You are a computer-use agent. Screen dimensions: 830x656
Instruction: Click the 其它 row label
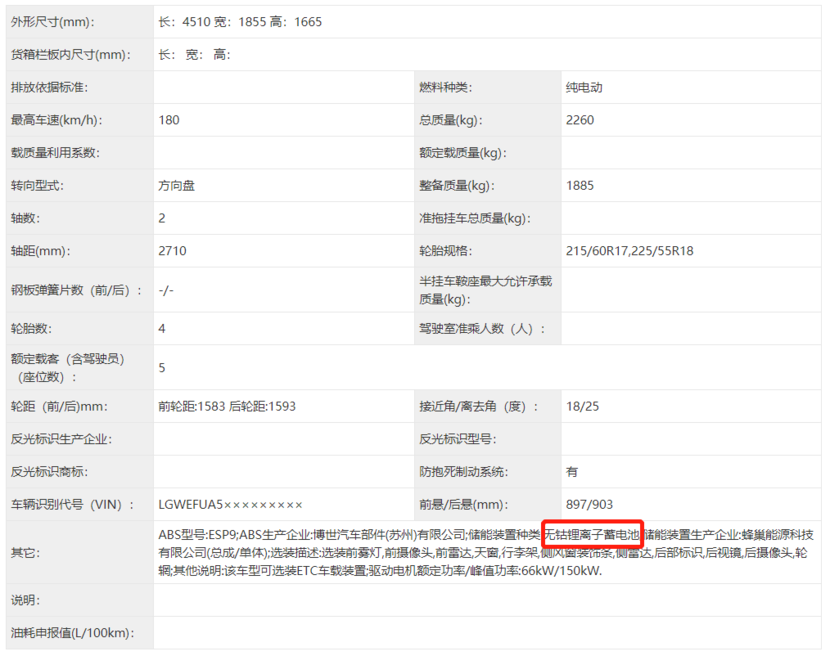coord(25,553)
